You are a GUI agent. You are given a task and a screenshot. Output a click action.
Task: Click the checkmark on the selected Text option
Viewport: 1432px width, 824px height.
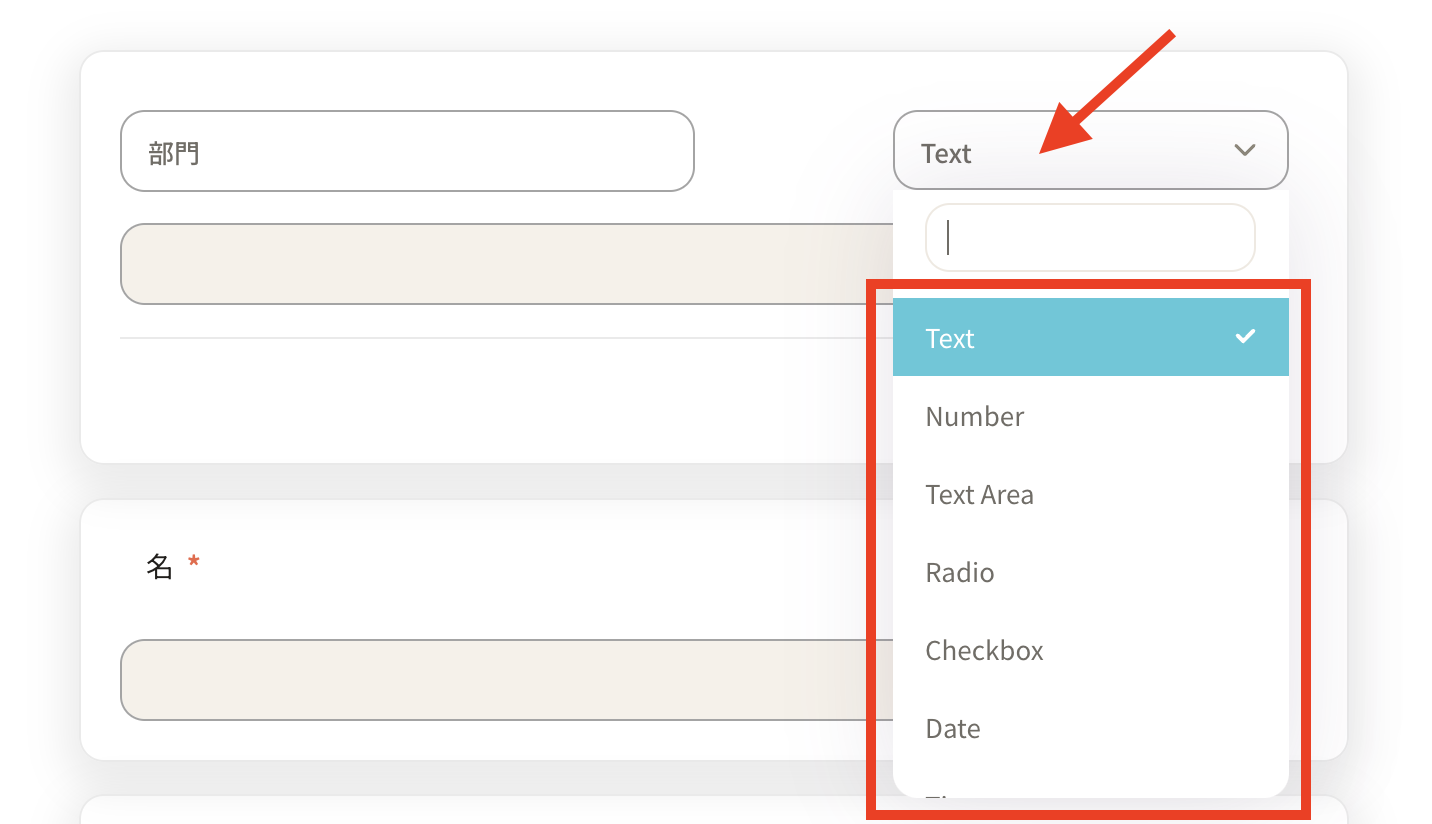click(x=1245, y=337)
